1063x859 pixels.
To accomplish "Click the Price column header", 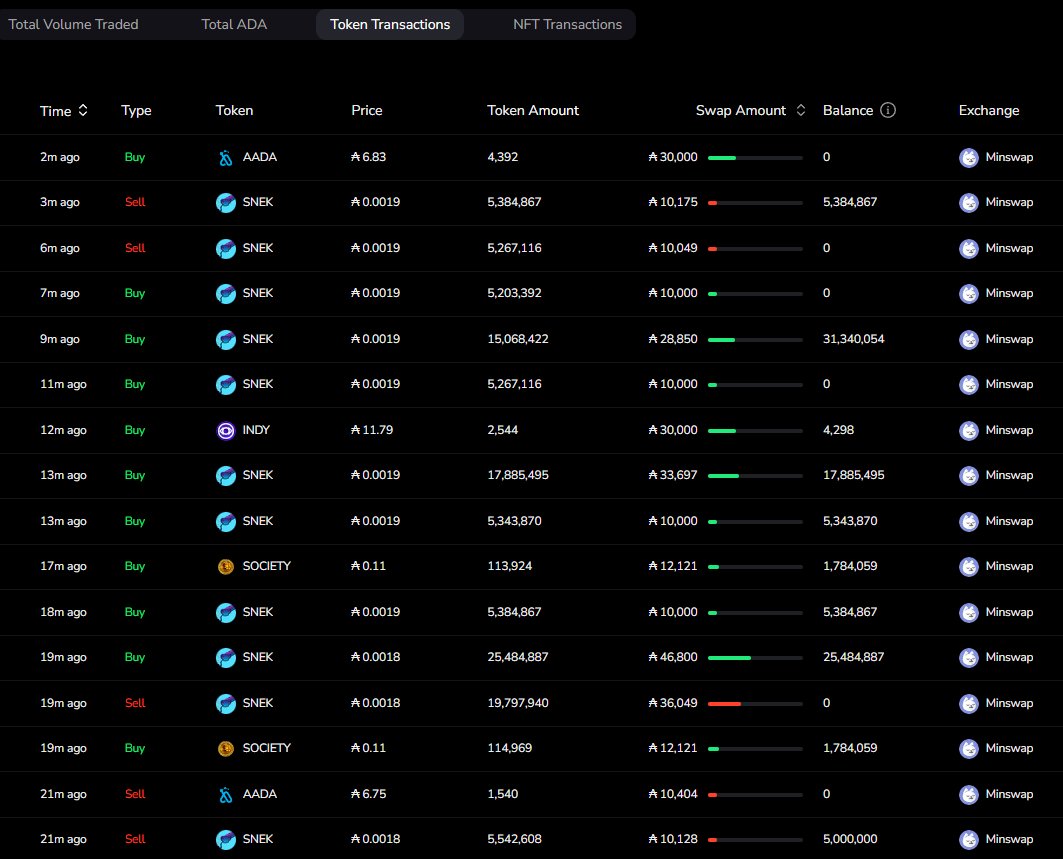I will pos(367,111).
